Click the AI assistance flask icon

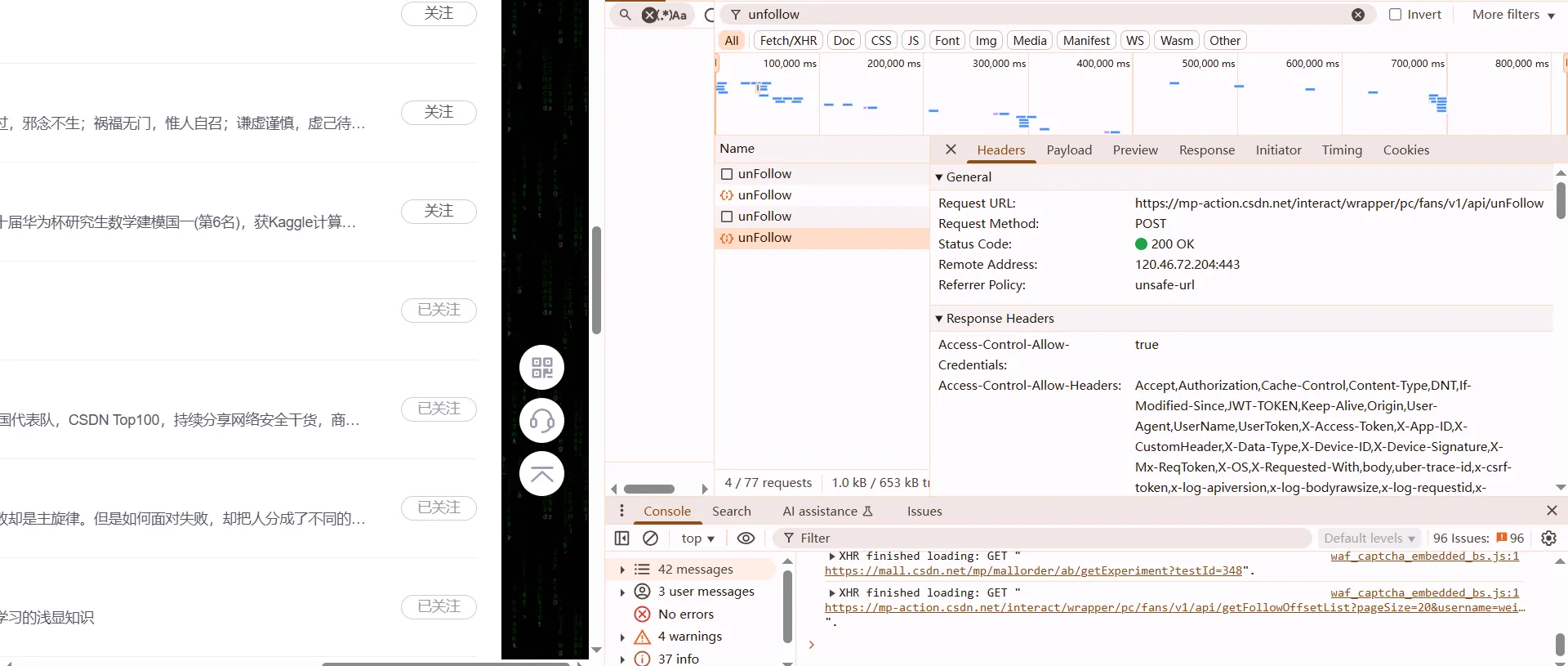[867, 512]
